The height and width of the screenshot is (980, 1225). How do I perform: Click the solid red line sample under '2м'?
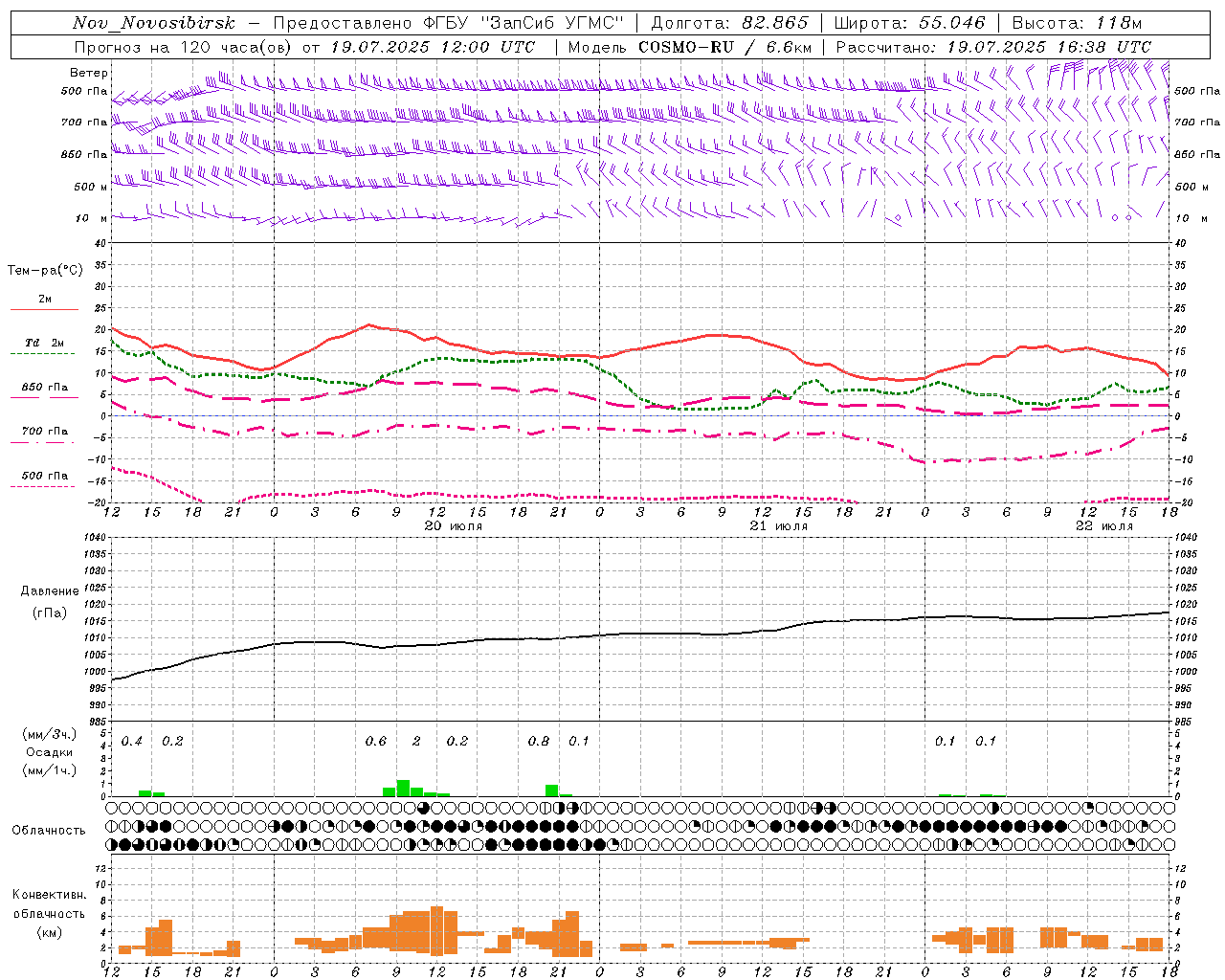(44, 310)
